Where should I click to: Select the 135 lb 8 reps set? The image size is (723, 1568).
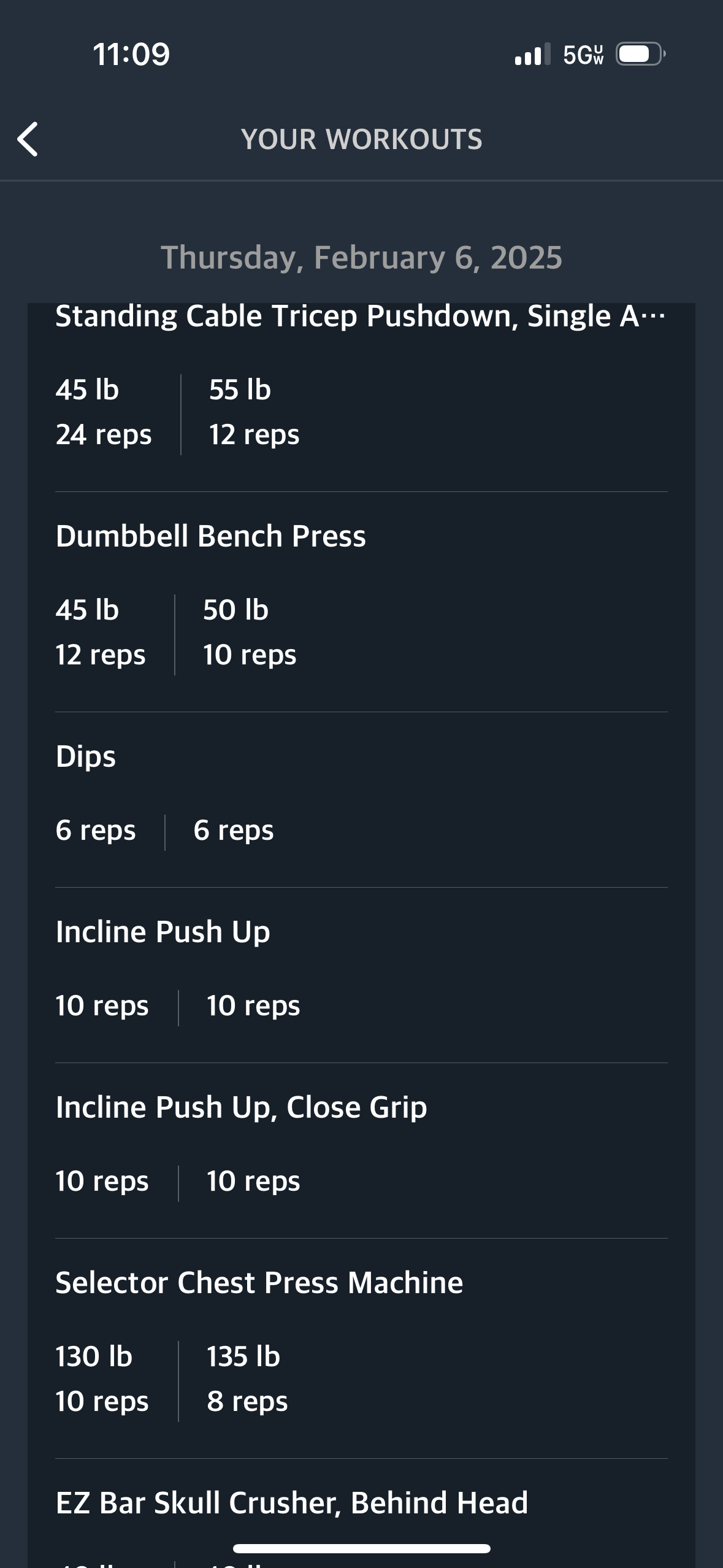click(x=247, y=1379)
